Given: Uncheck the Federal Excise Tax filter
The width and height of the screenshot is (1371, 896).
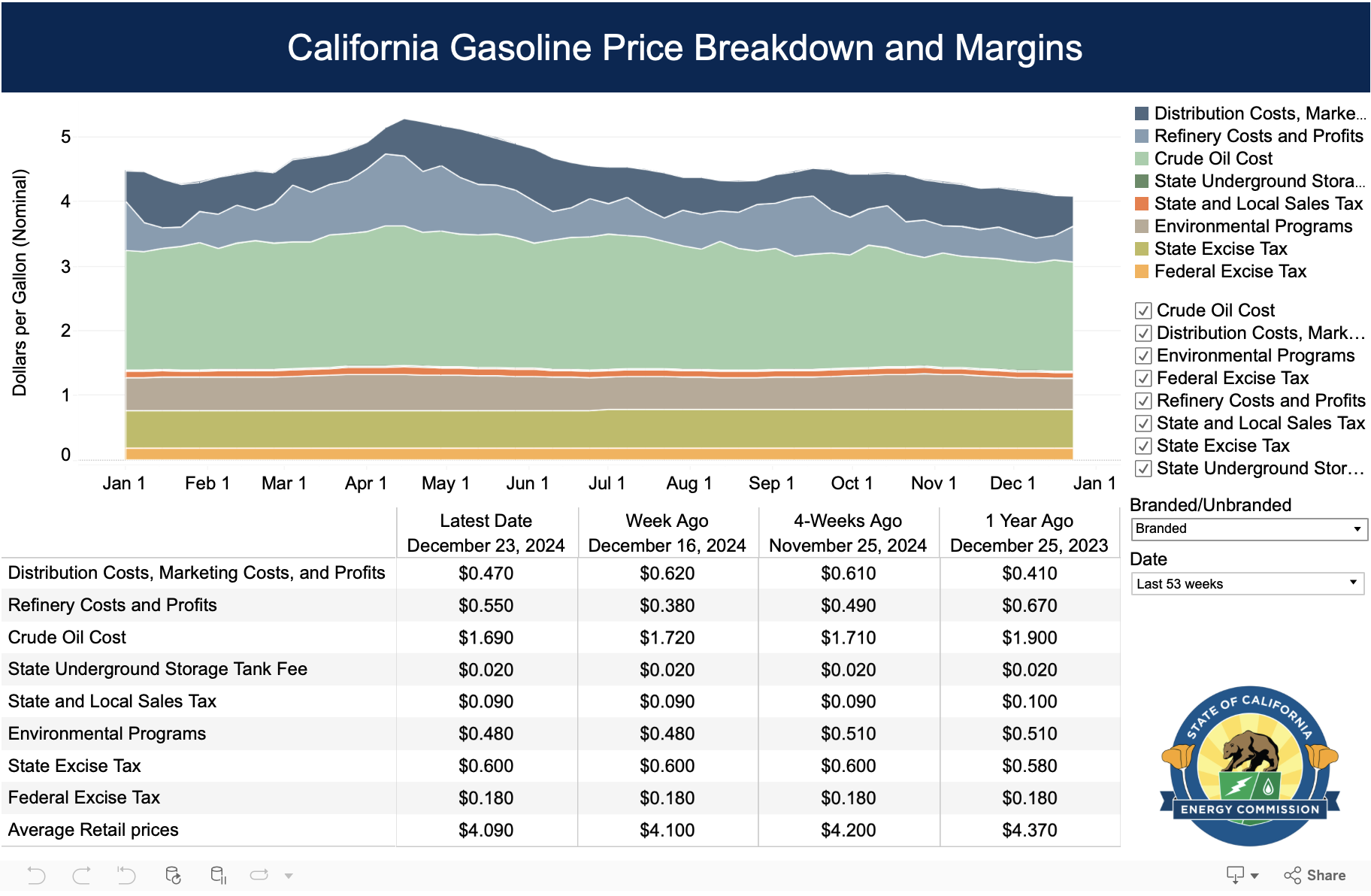Looking at the screenshot, I should [x=1142, y=378].
